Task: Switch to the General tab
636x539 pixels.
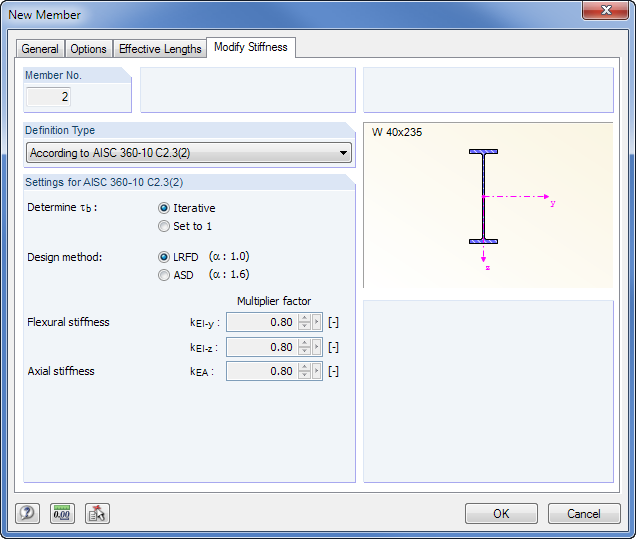Action: click(40, 49)
